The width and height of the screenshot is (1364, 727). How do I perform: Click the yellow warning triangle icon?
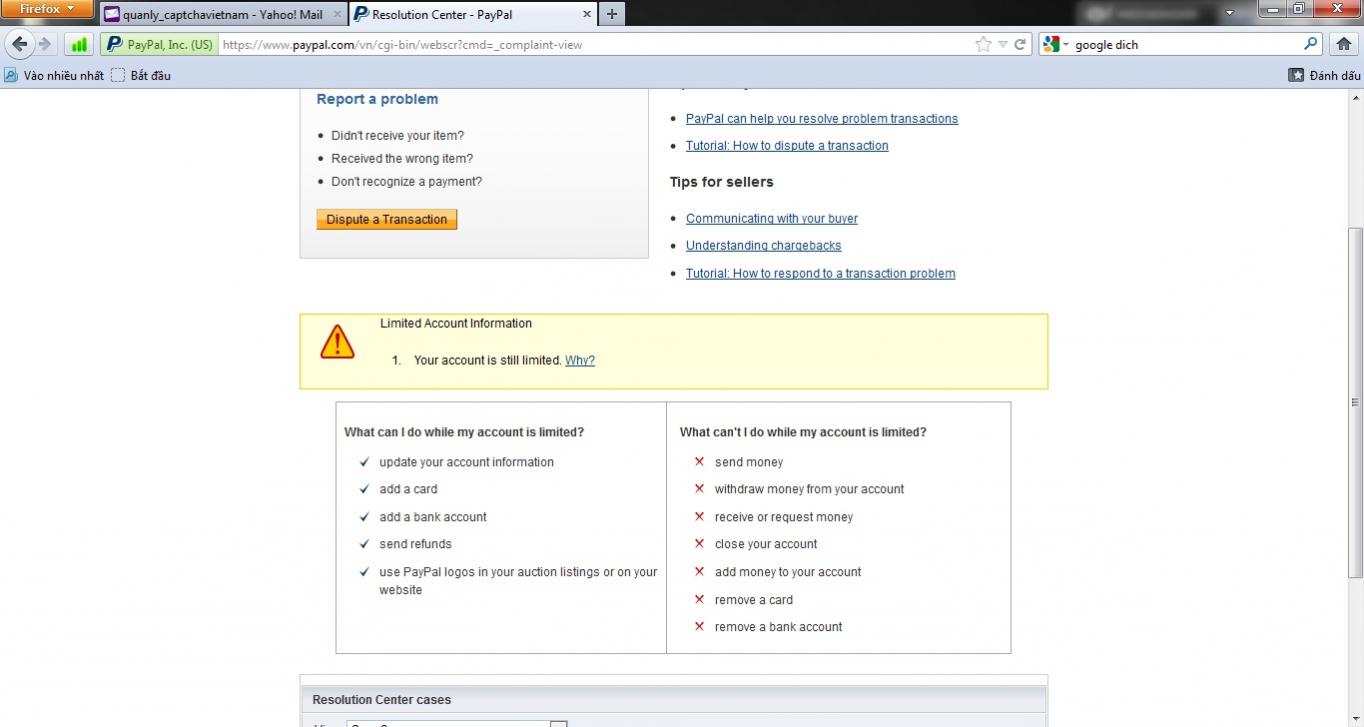tap(337, 341)
